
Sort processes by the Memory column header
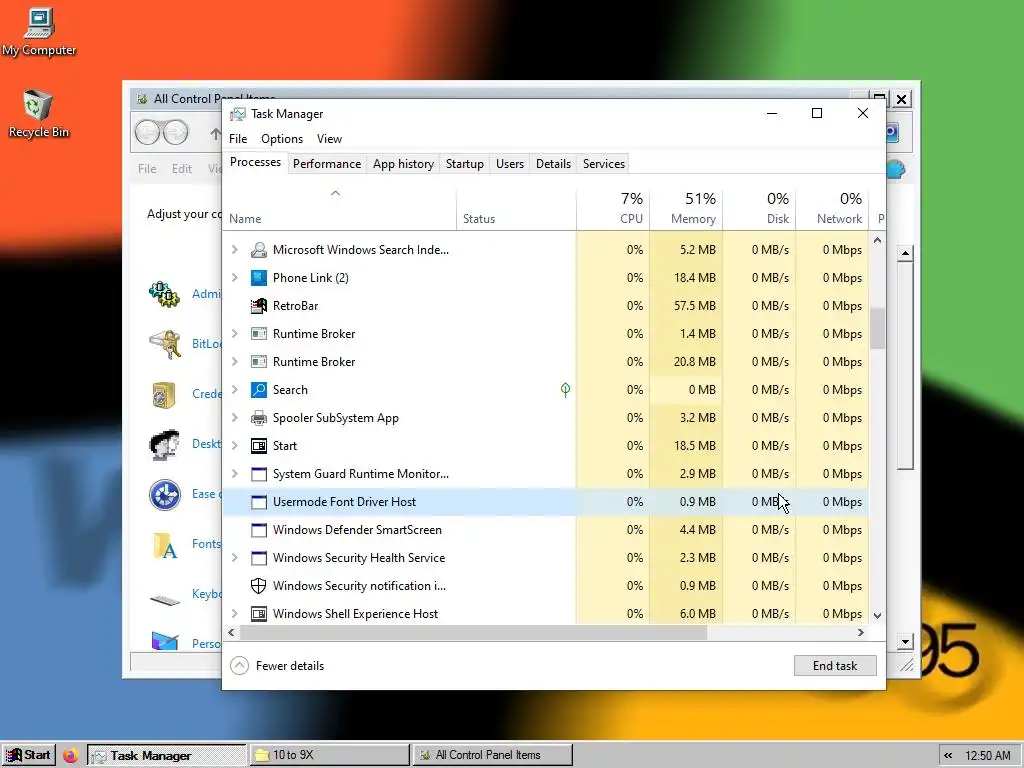(x=686, y=209)
